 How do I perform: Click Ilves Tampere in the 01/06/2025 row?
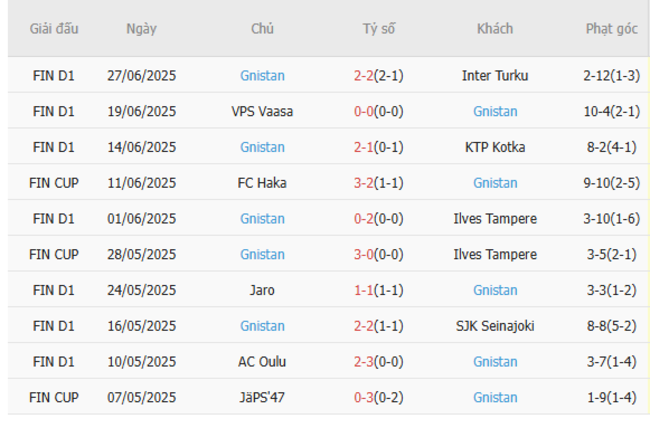click(x=495, y=219)
